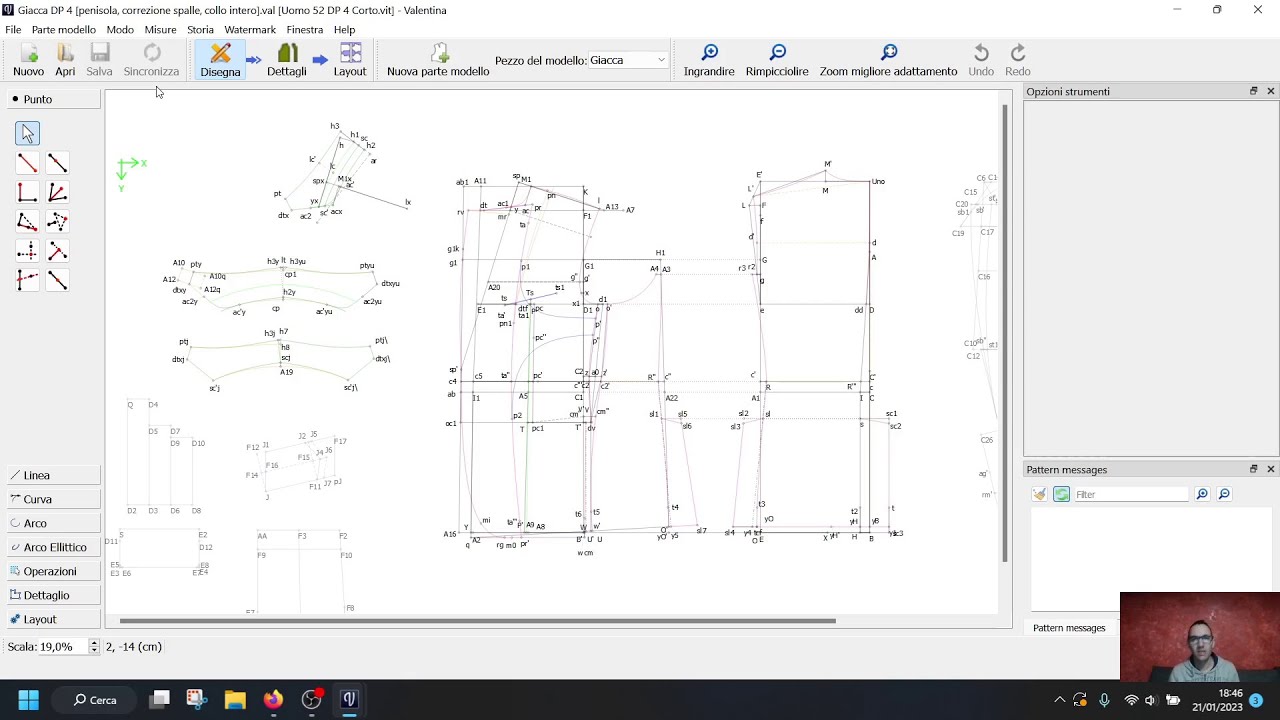Open the File menu
Screen dimensions: 1280x720
coord(13,30)
